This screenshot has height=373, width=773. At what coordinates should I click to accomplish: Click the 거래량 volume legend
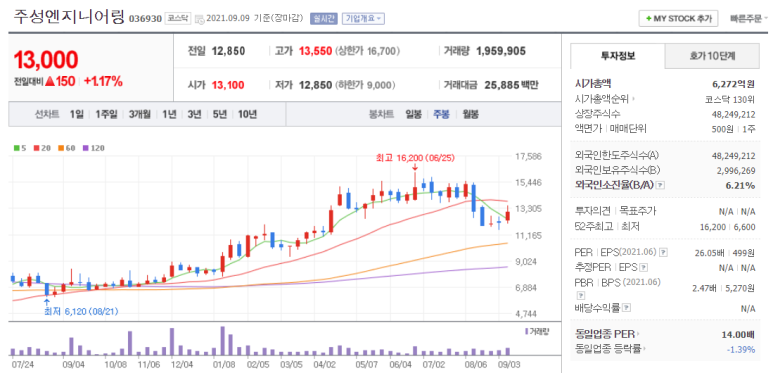[537, 332]
